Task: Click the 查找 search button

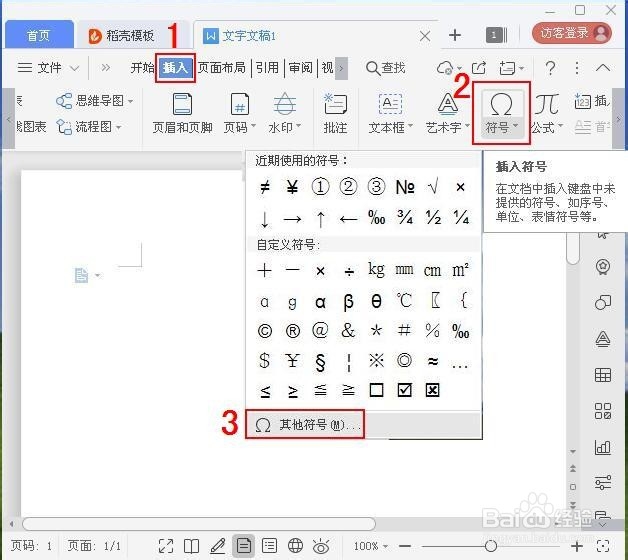Action: coord(385,68)
